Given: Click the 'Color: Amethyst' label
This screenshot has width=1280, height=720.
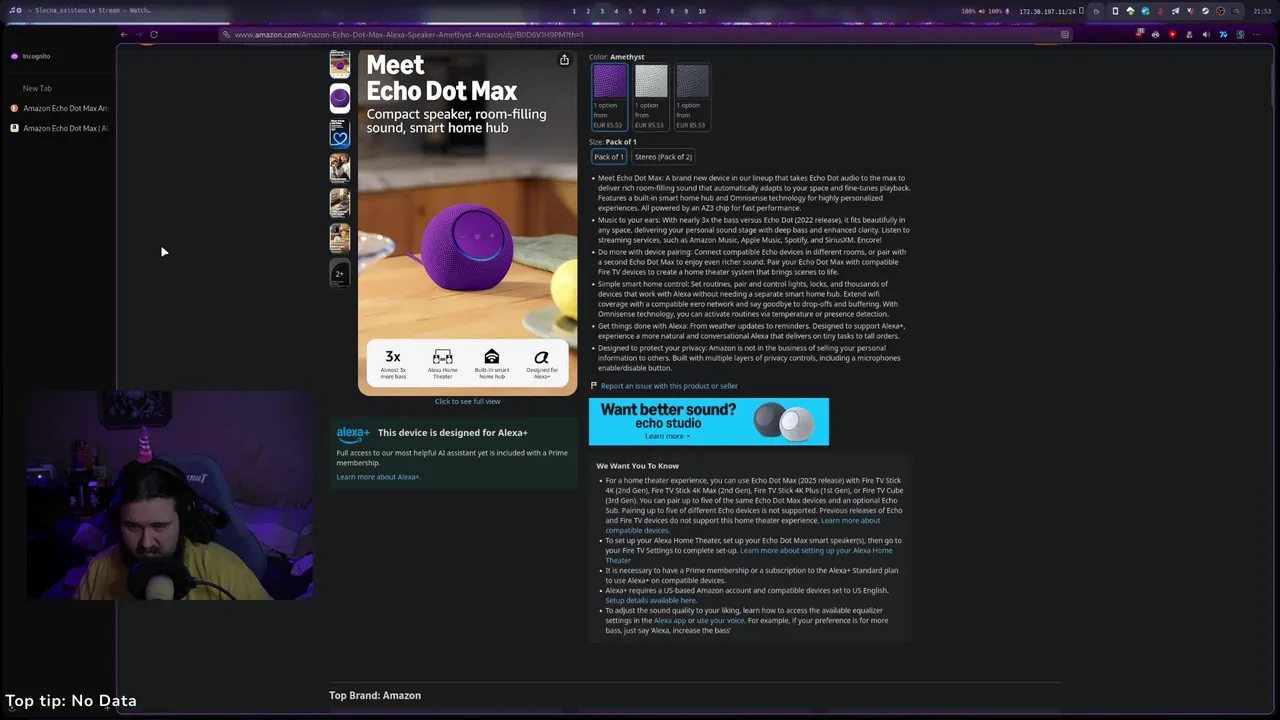Looking at the screenshot, I should (x=616, y=57).
